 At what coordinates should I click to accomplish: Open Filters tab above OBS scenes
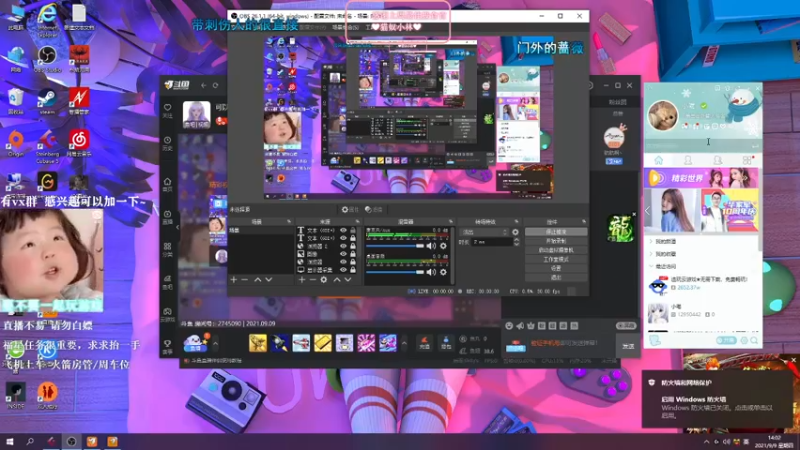point(374,209)
